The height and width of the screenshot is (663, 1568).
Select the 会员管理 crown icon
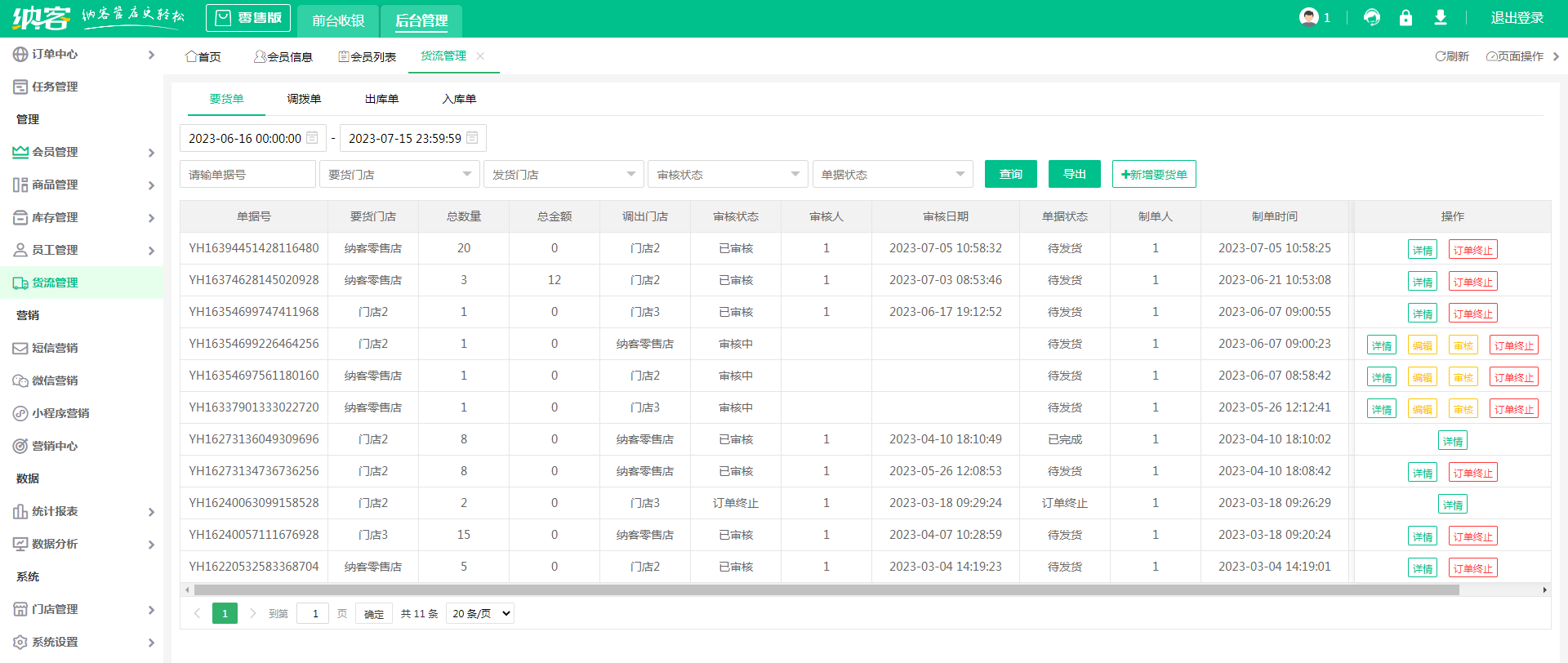(20, 152)
